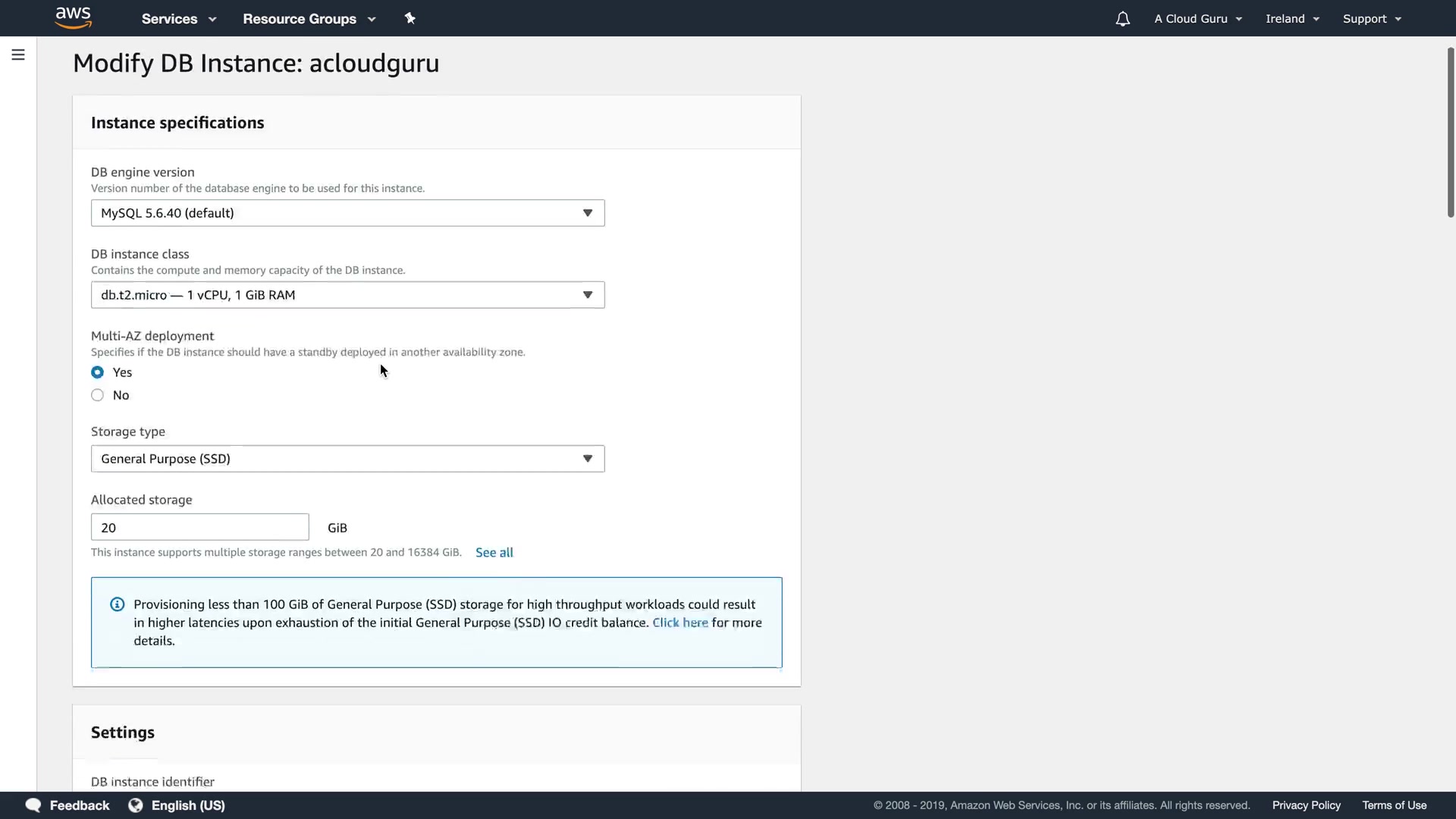Click the pin shortcuts icon
Screen dimensions: 1456x819
coord(409,18)
